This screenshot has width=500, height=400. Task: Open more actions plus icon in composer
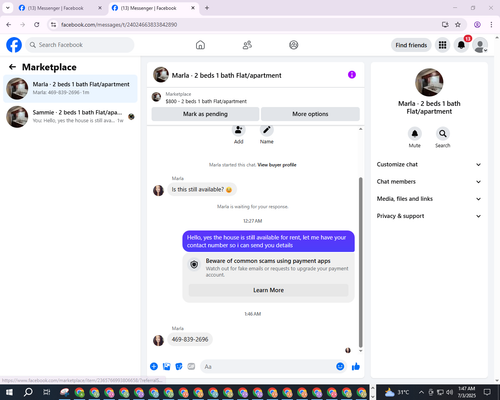(x=154, y=366)
